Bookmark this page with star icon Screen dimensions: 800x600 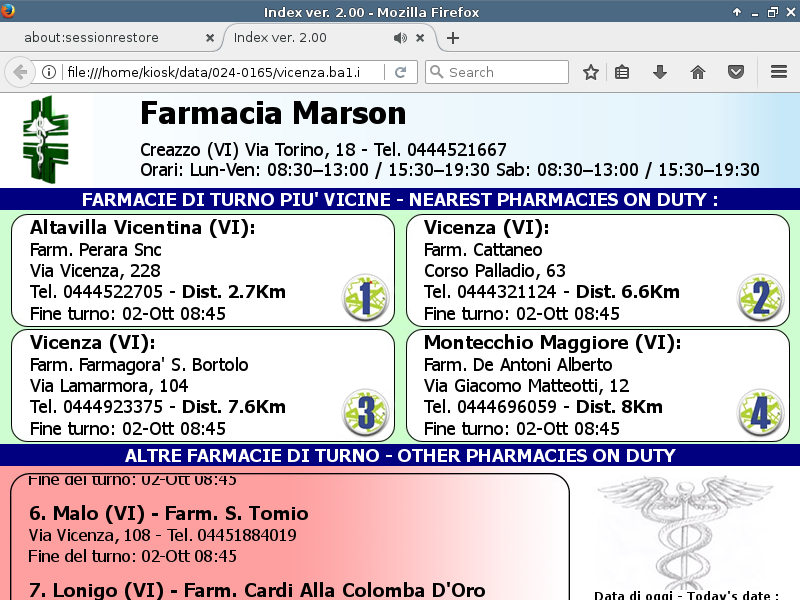[x=591, y=72]
